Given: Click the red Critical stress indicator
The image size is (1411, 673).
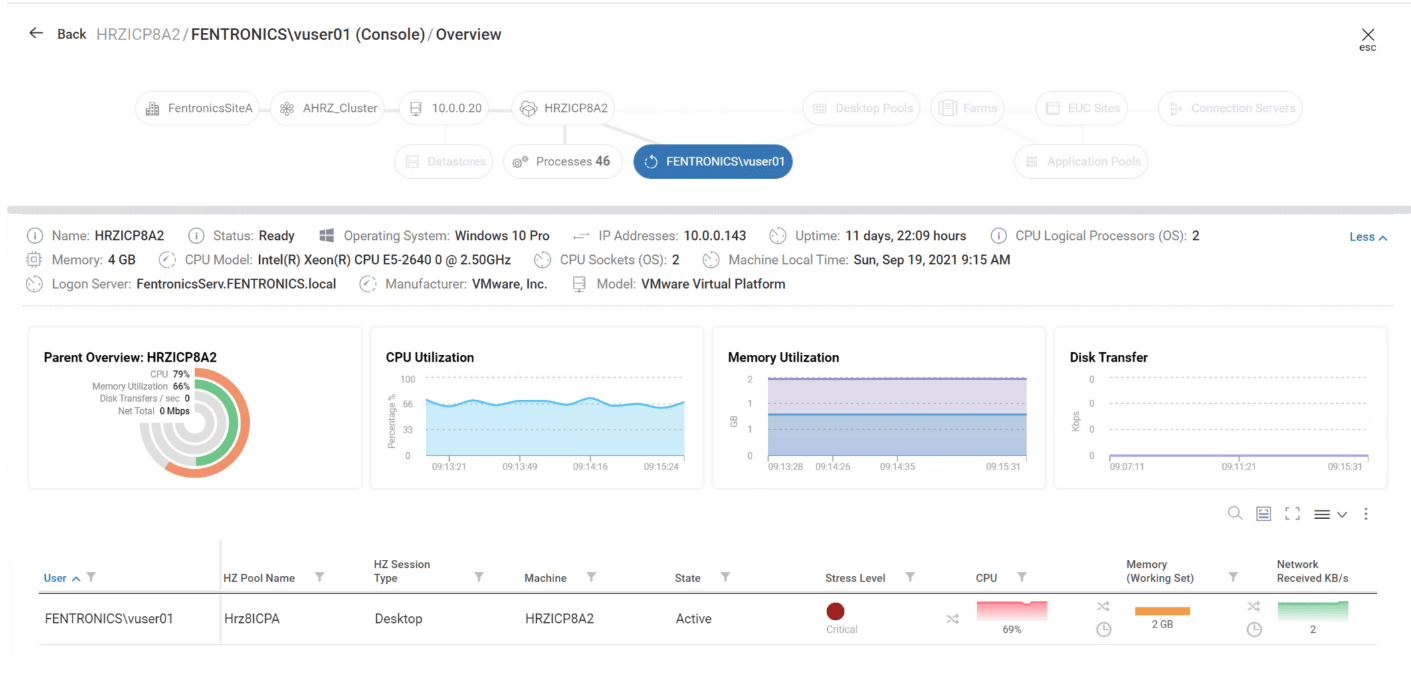Looking at the screenshot, I should [x=835, y=611].
